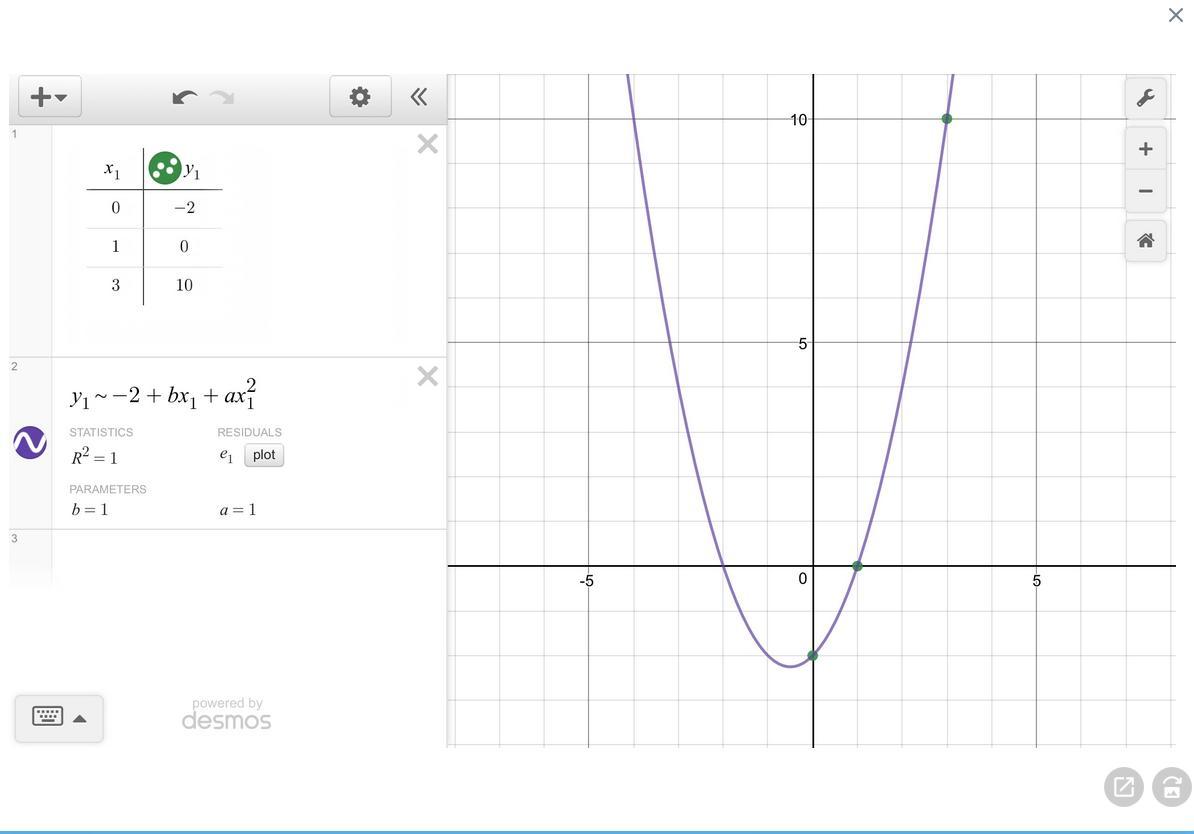Open expression list settings gear
1194x834 pixels.
(x=360, y=97)
